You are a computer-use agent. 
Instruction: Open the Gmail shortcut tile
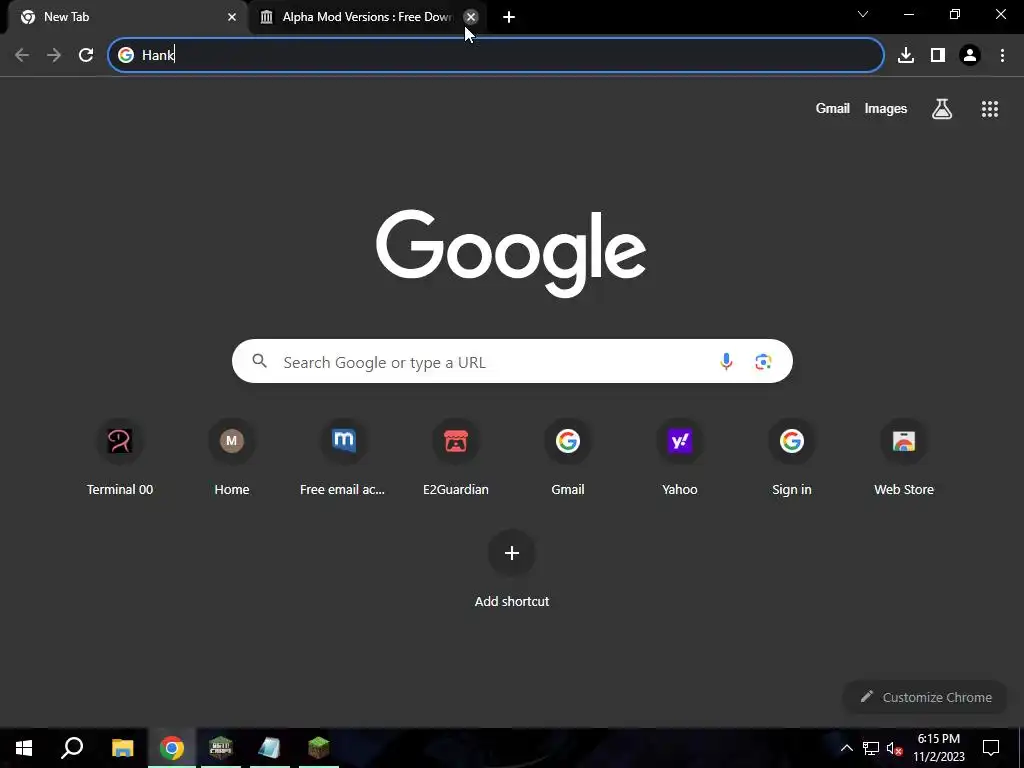pos(568,457)
